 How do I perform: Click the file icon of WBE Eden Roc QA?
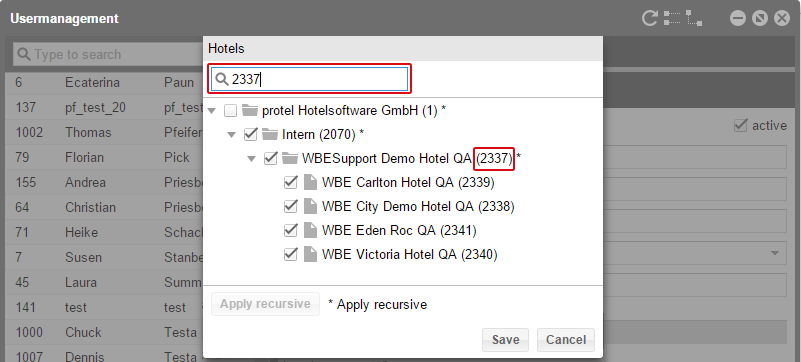tap(310, 231)
